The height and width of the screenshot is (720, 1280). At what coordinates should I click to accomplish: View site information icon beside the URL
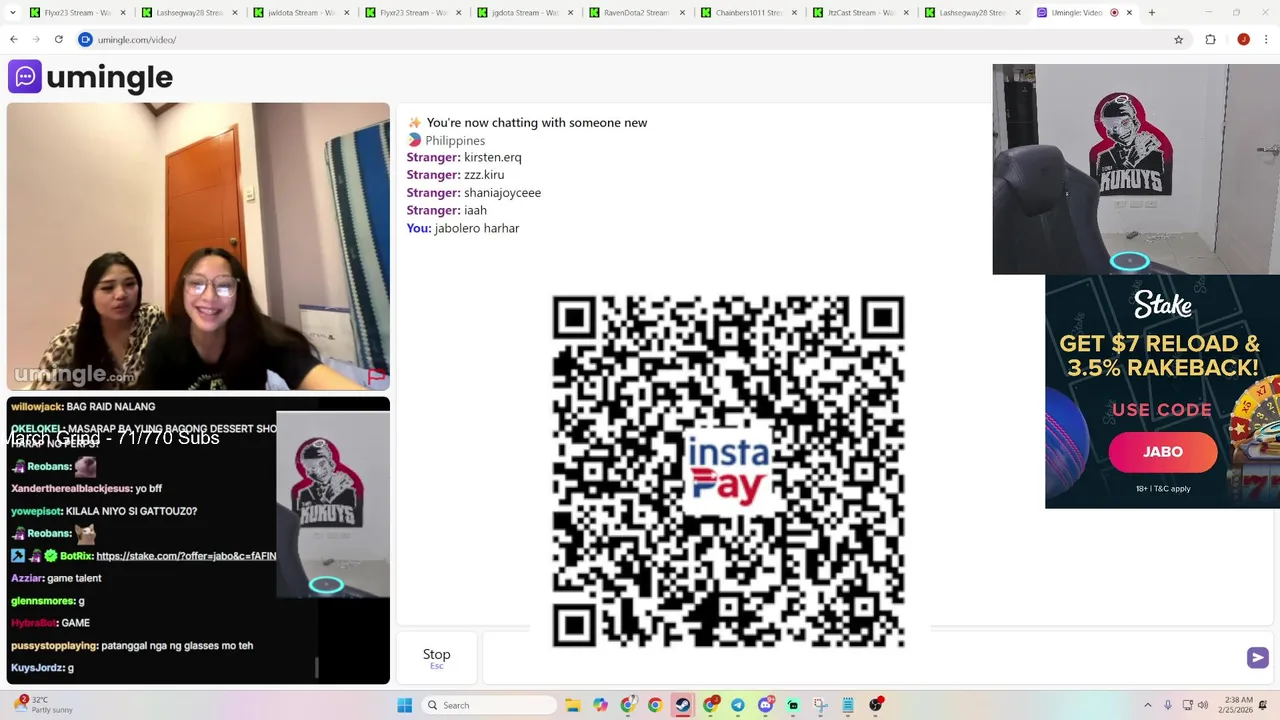[x=85, y=40]
